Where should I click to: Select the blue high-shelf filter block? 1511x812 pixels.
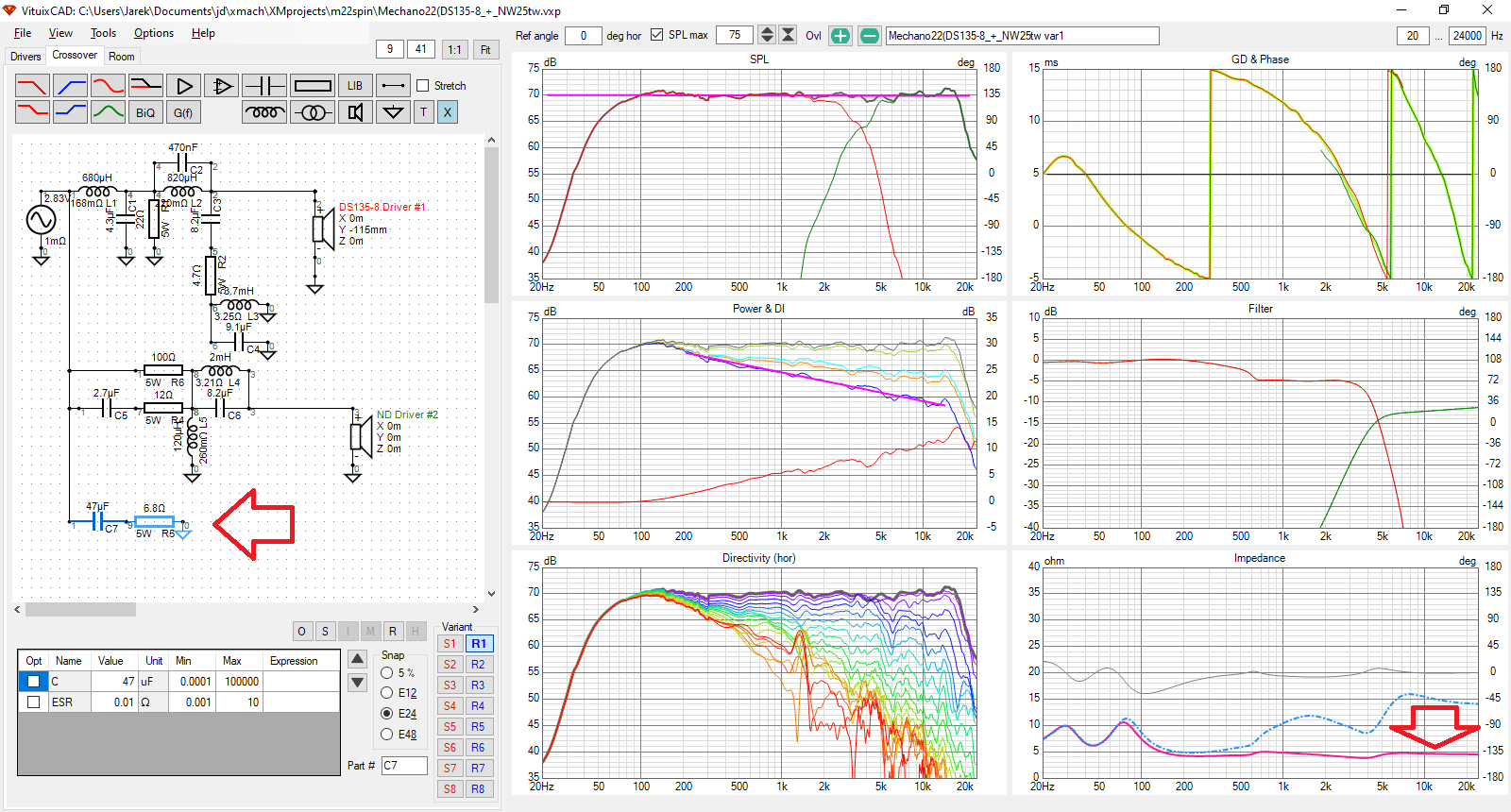coord(71,112)
